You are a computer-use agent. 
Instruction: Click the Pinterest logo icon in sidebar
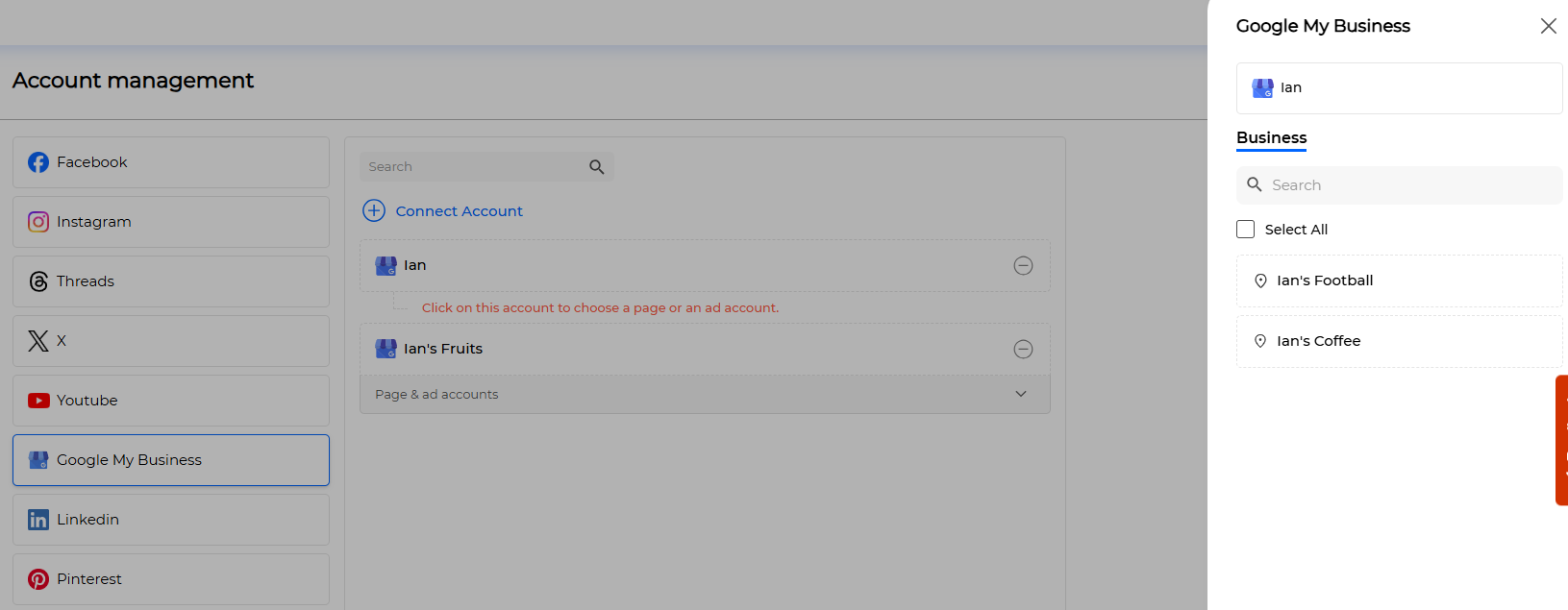point(38,579)
